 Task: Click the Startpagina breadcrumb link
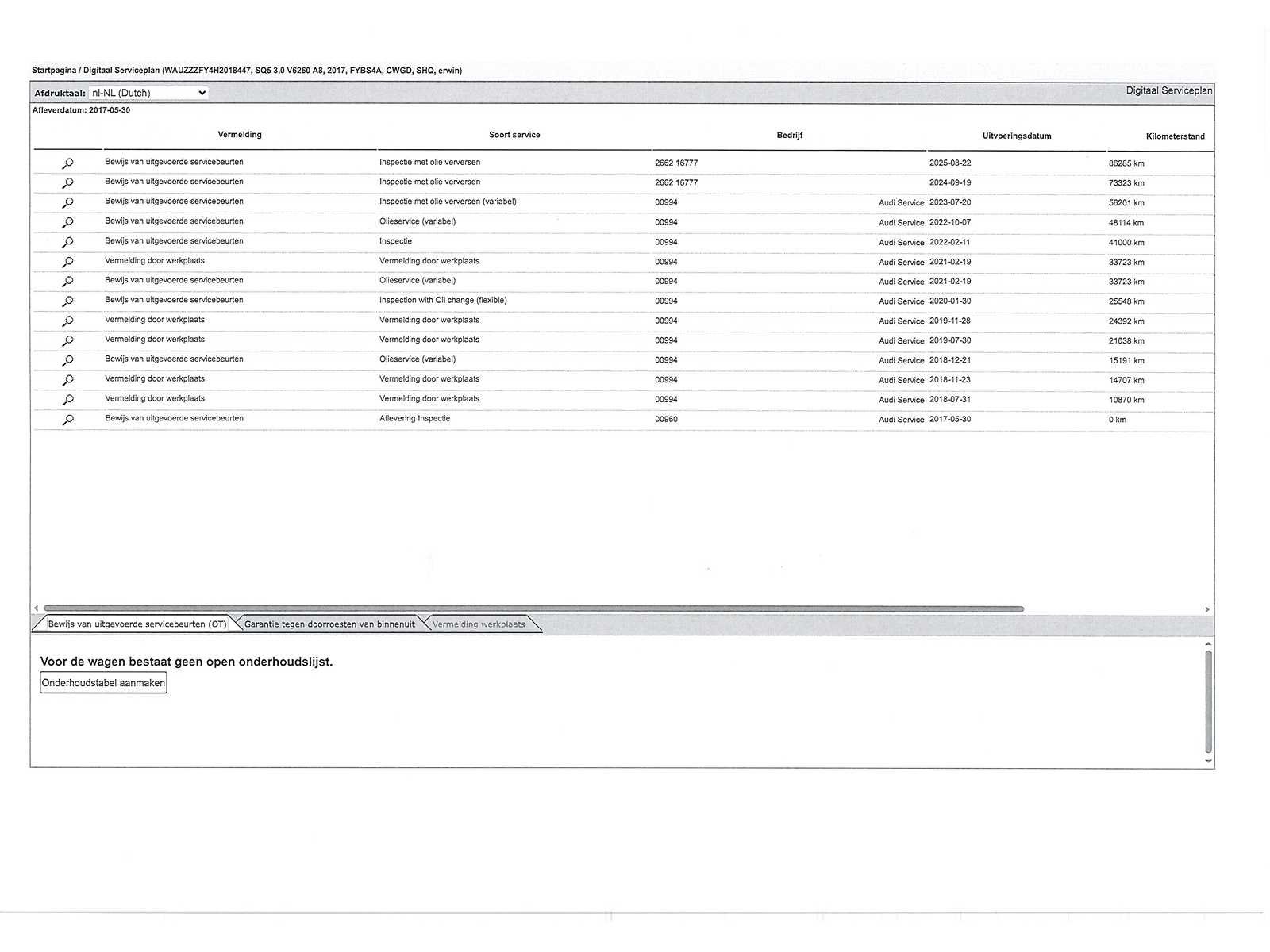click(x=54, y=71)
